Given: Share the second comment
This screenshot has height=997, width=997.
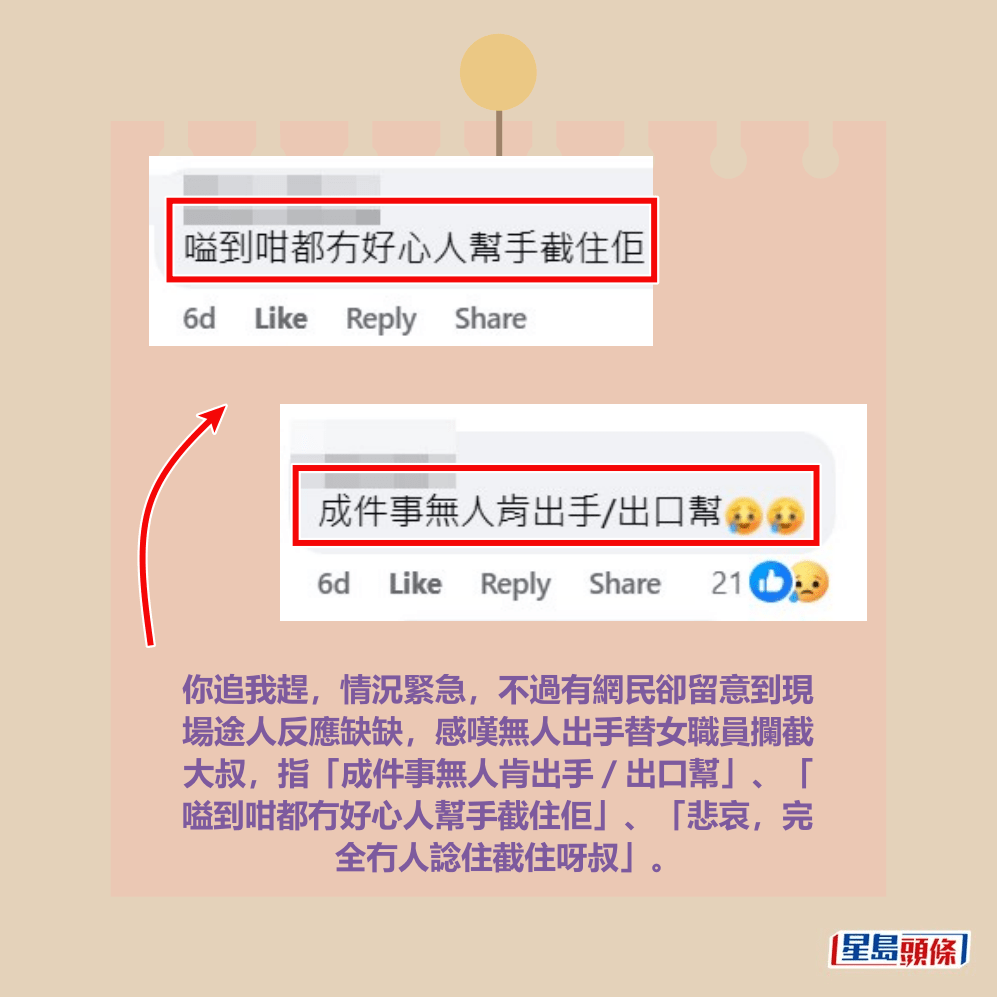Looking at the screenshot, I should (x=625, y=584).
